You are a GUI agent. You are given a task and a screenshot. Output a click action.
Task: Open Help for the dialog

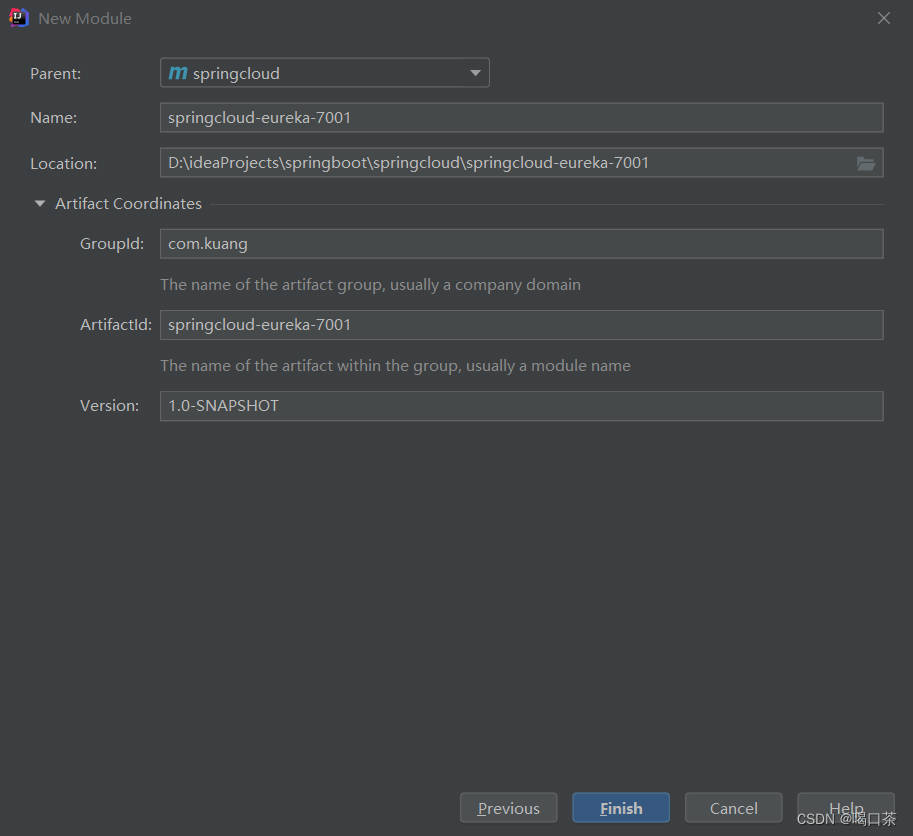(845, 807)
